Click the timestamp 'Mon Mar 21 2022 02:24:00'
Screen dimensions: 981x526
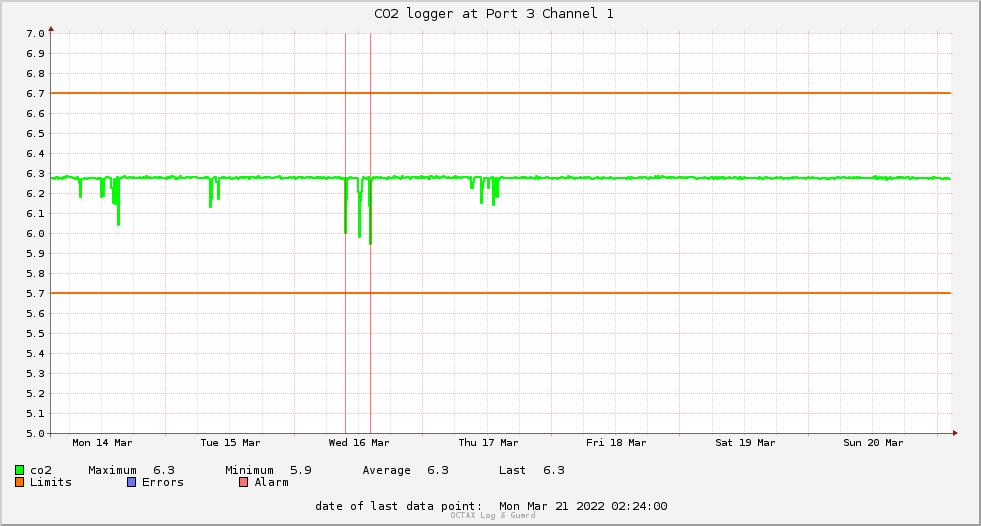pos(583,506)
